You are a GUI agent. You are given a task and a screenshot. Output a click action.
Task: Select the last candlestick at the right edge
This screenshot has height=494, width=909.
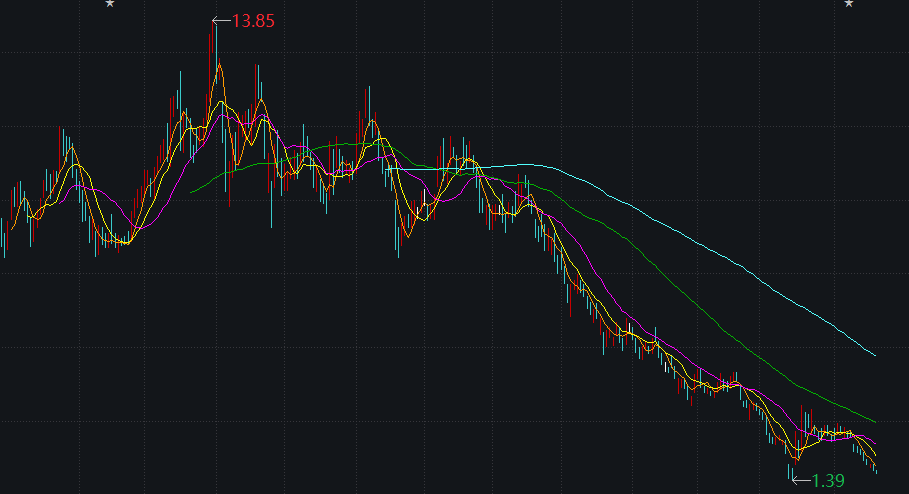876,468
